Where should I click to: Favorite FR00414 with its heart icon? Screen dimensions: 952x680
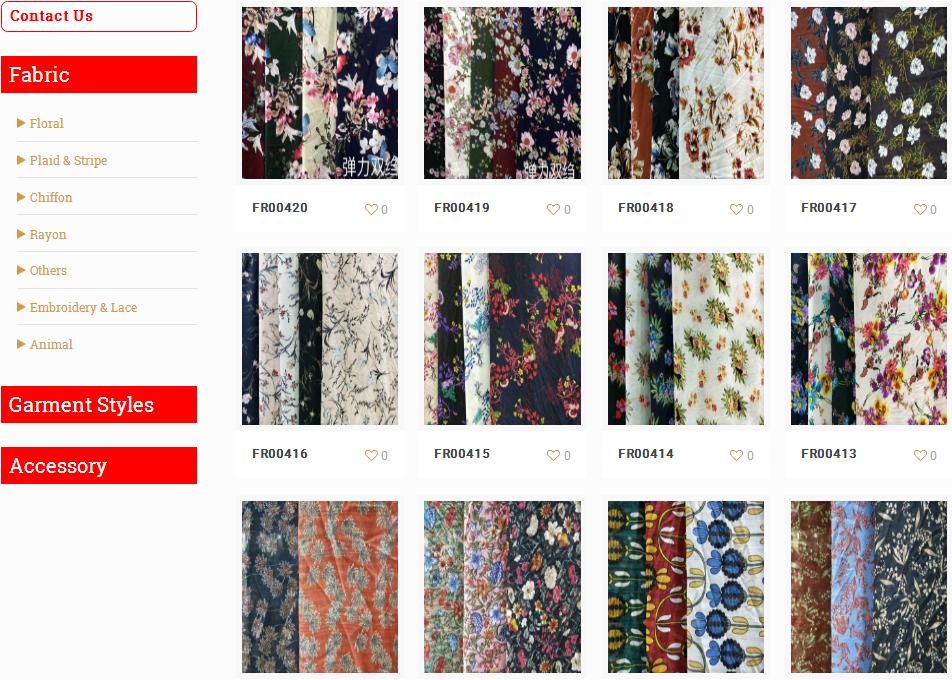(x=736, y=455)
